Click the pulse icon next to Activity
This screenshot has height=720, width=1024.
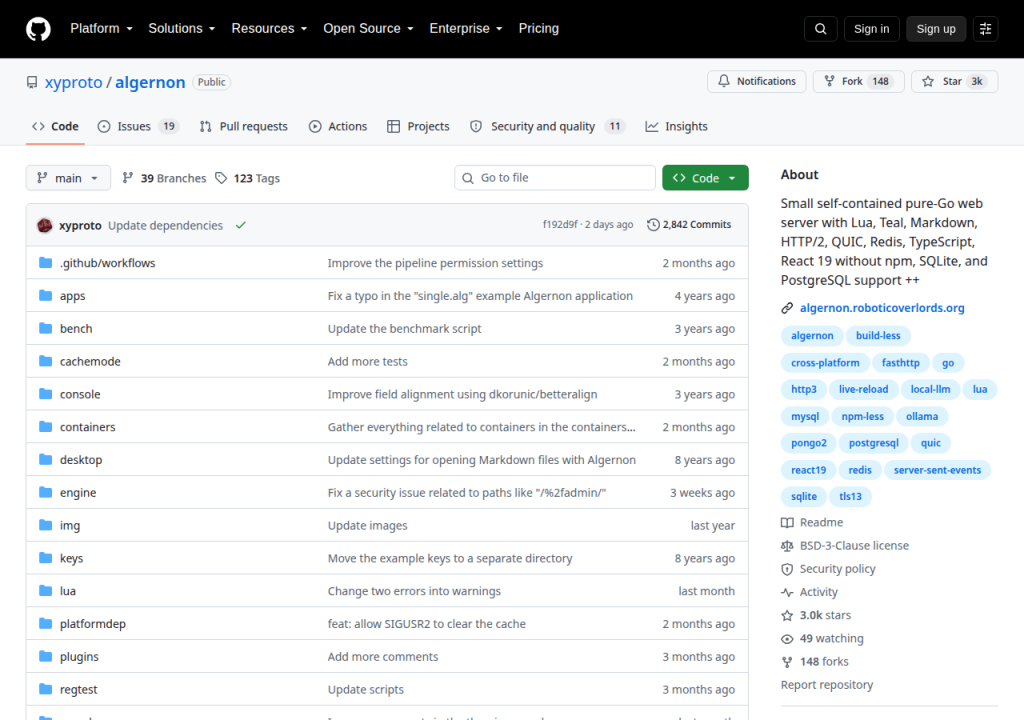pyautogui.click(x=787, y=593)
